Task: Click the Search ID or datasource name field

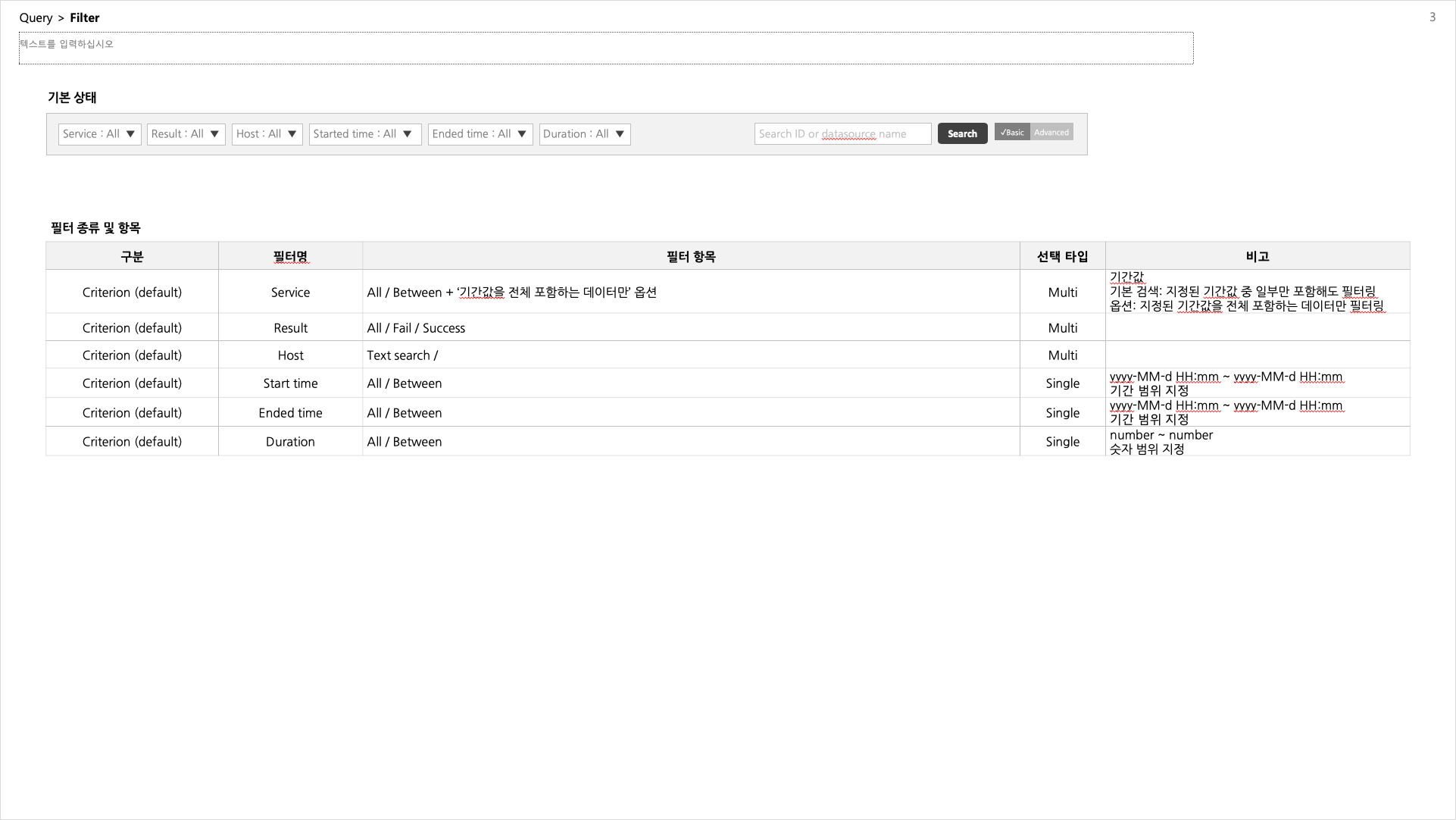Action: (x=842, y=133)
